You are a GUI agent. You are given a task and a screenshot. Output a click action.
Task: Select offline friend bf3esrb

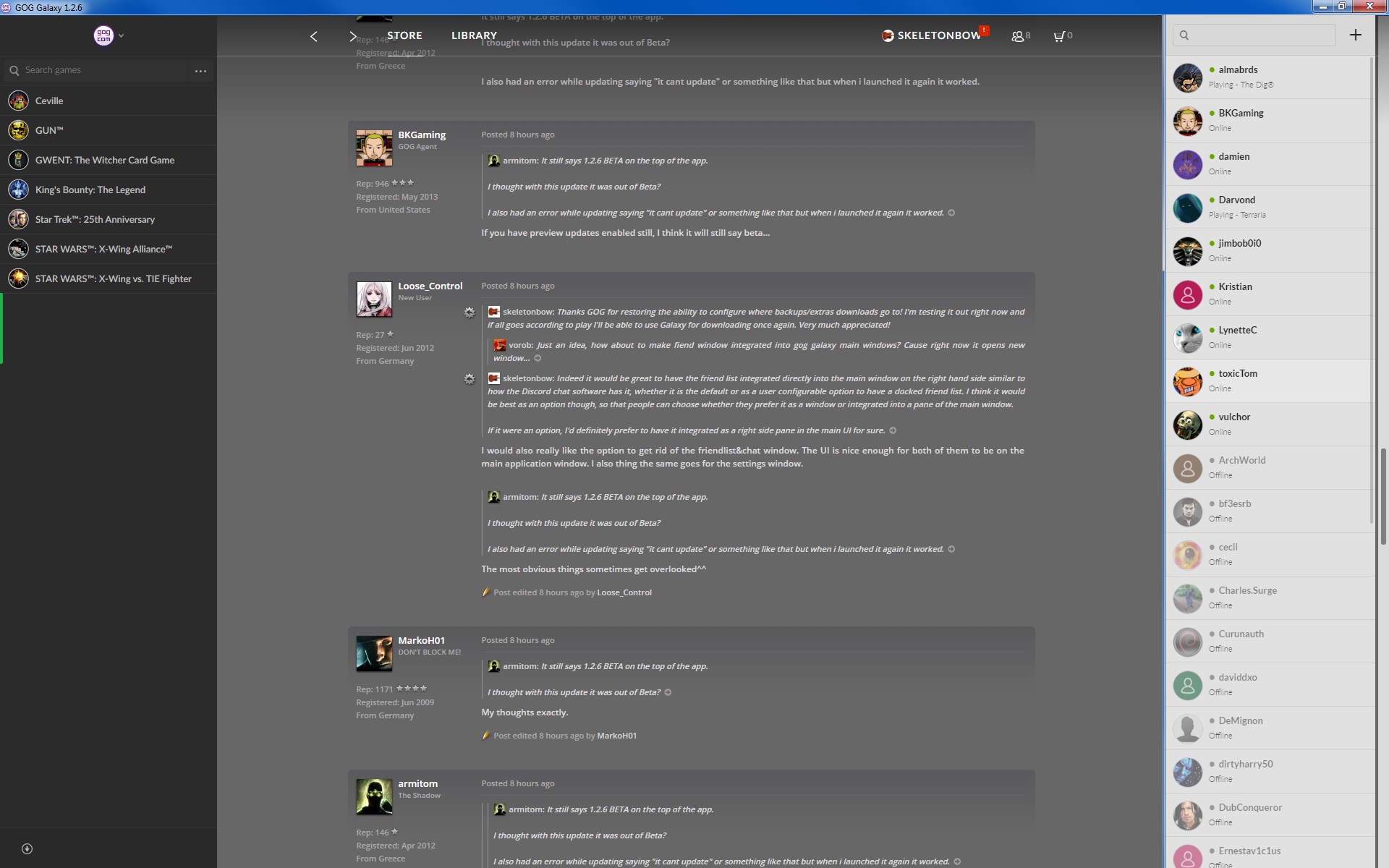[1270, 511]
